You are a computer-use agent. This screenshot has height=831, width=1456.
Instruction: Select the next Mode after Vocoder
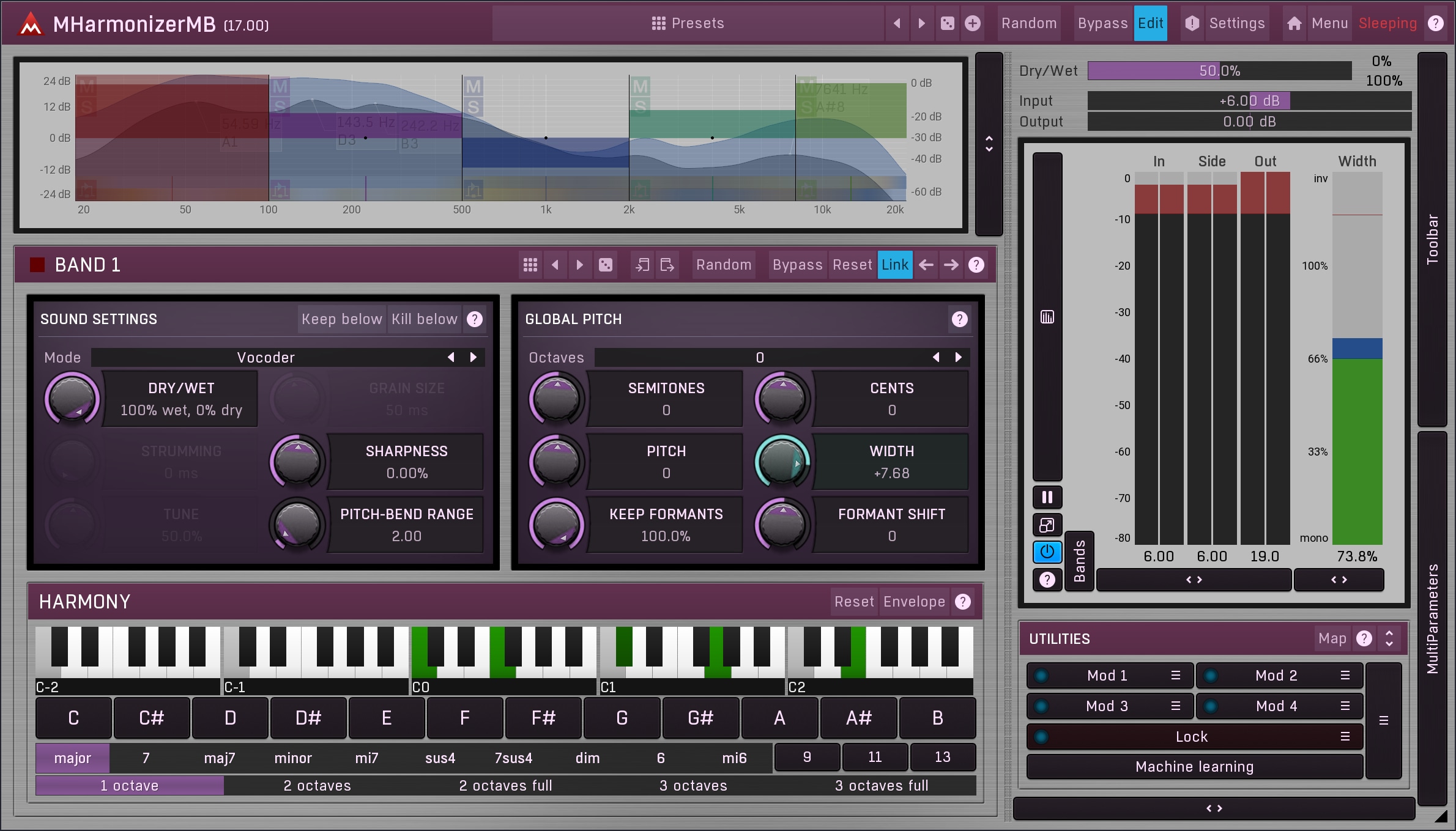[473, 357]
